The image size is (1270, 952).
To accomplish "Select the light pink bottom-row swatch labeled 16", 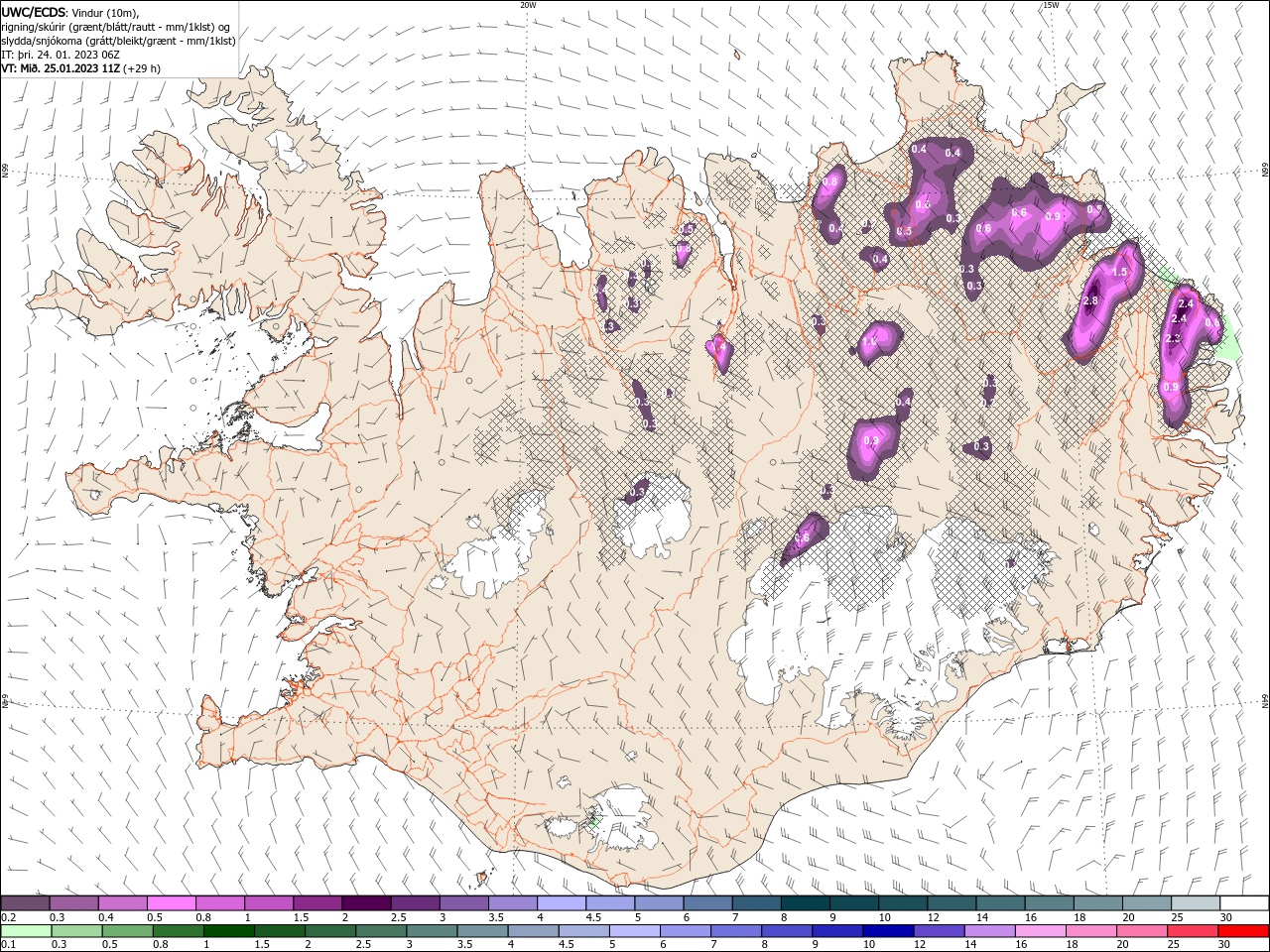I will tap(1040, 931).
